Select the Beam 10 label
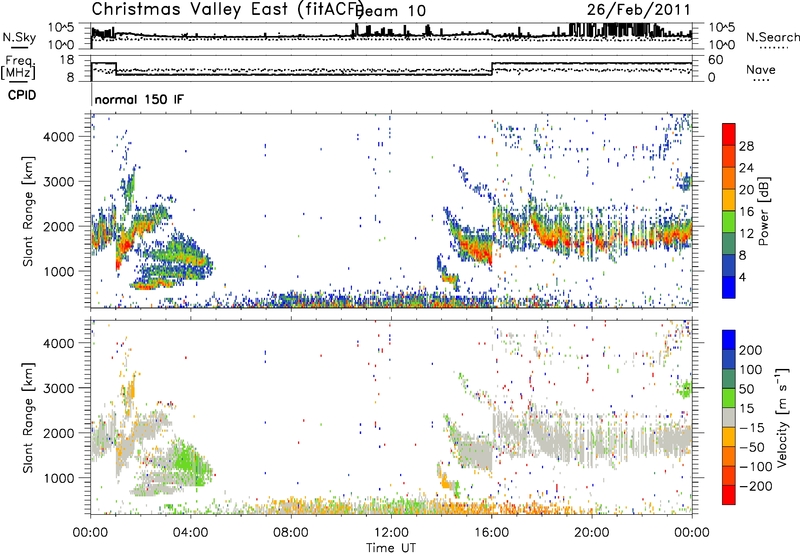This screenshot has height=554, width=800. click(x=390, y=11)
